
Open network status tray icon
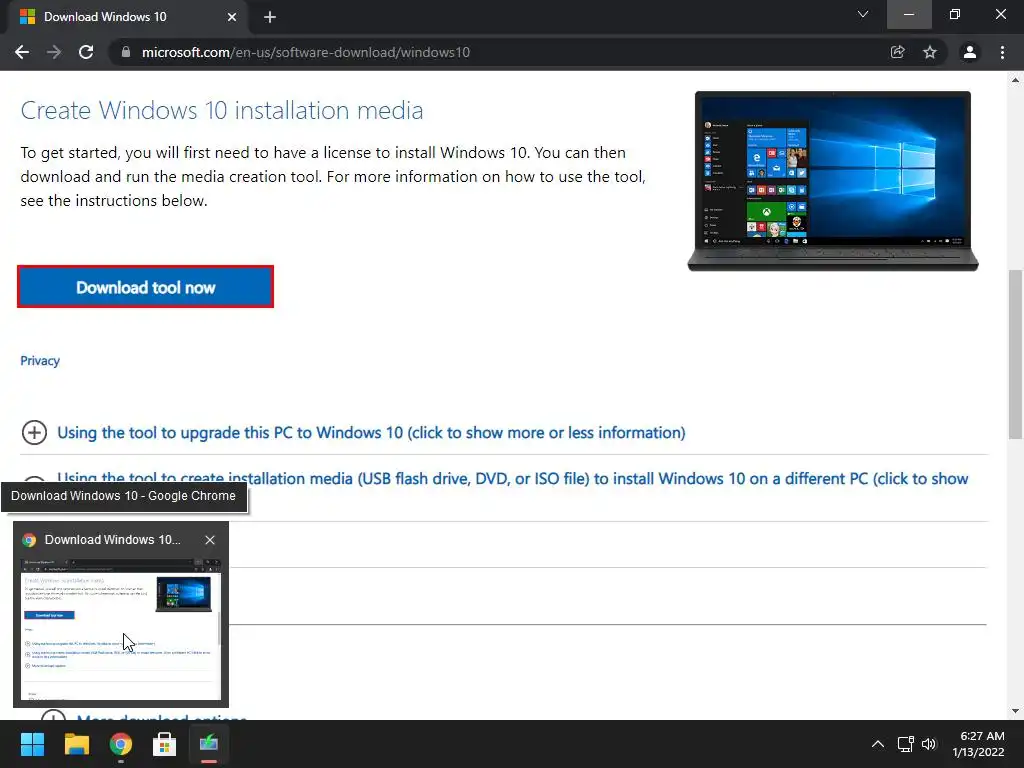[x=905, y=744]
